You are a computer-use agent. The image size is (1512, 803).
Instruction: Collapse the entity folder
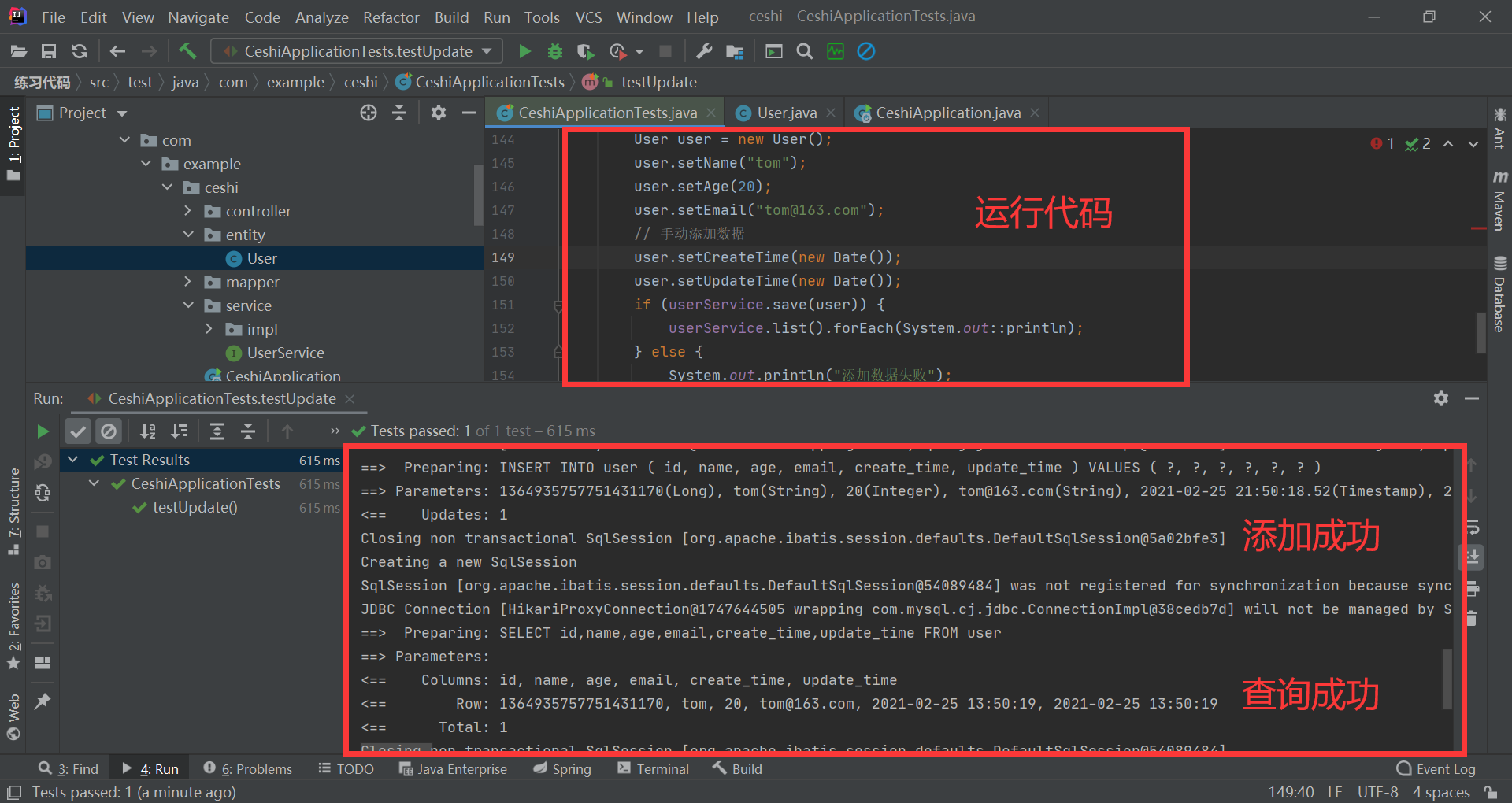click(187, 235)
